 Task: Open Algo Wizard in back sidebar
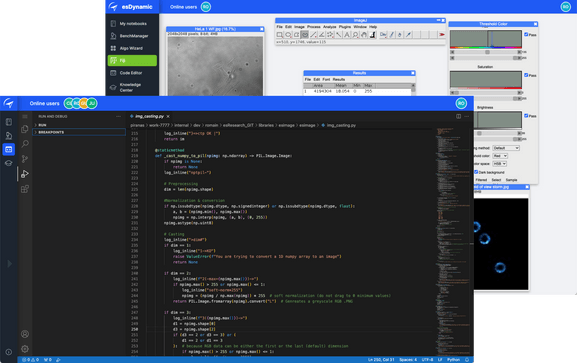(132, 48)
